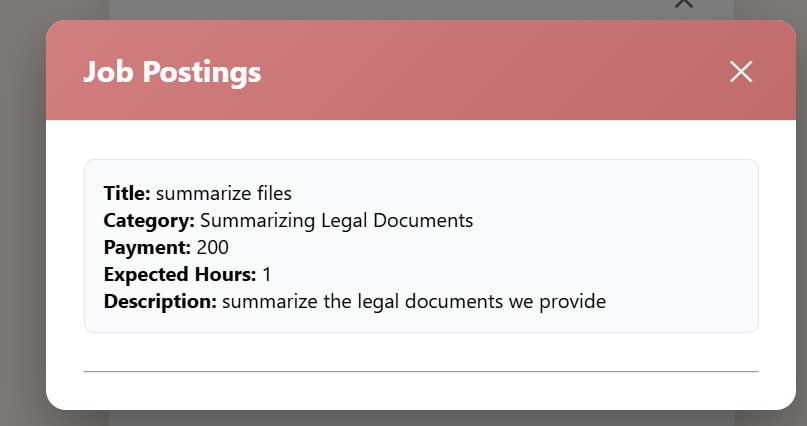
Task: Click the horizontal divider below the card
Action: point(421,371)
